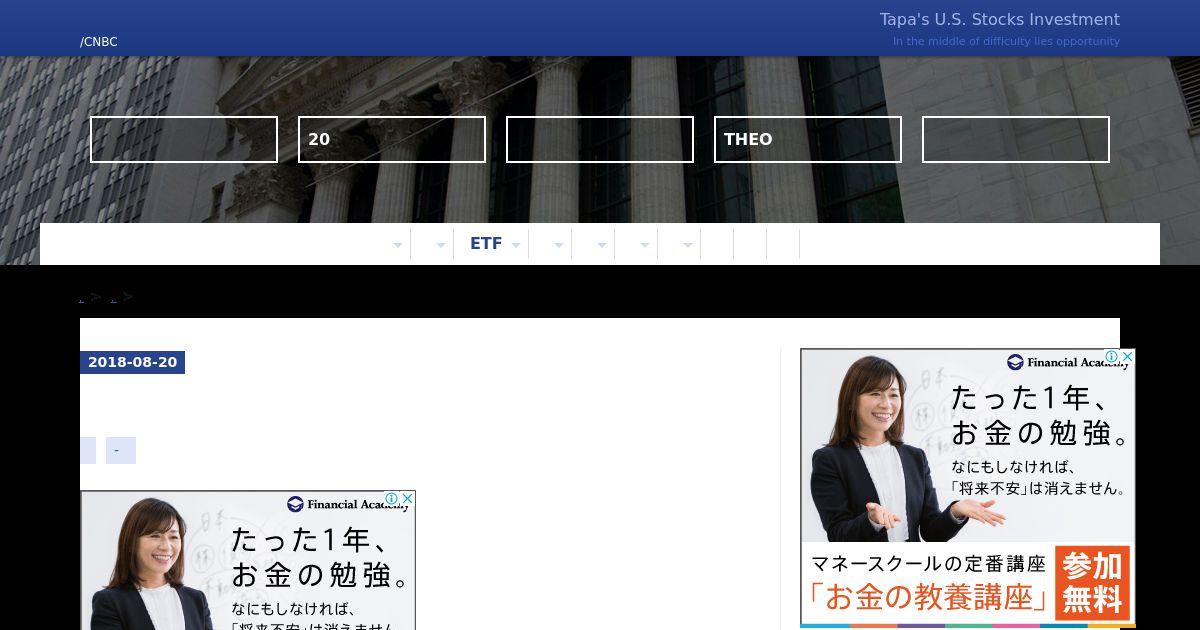
Task: Open the category tag showing a dash
Action: (121, 450)
